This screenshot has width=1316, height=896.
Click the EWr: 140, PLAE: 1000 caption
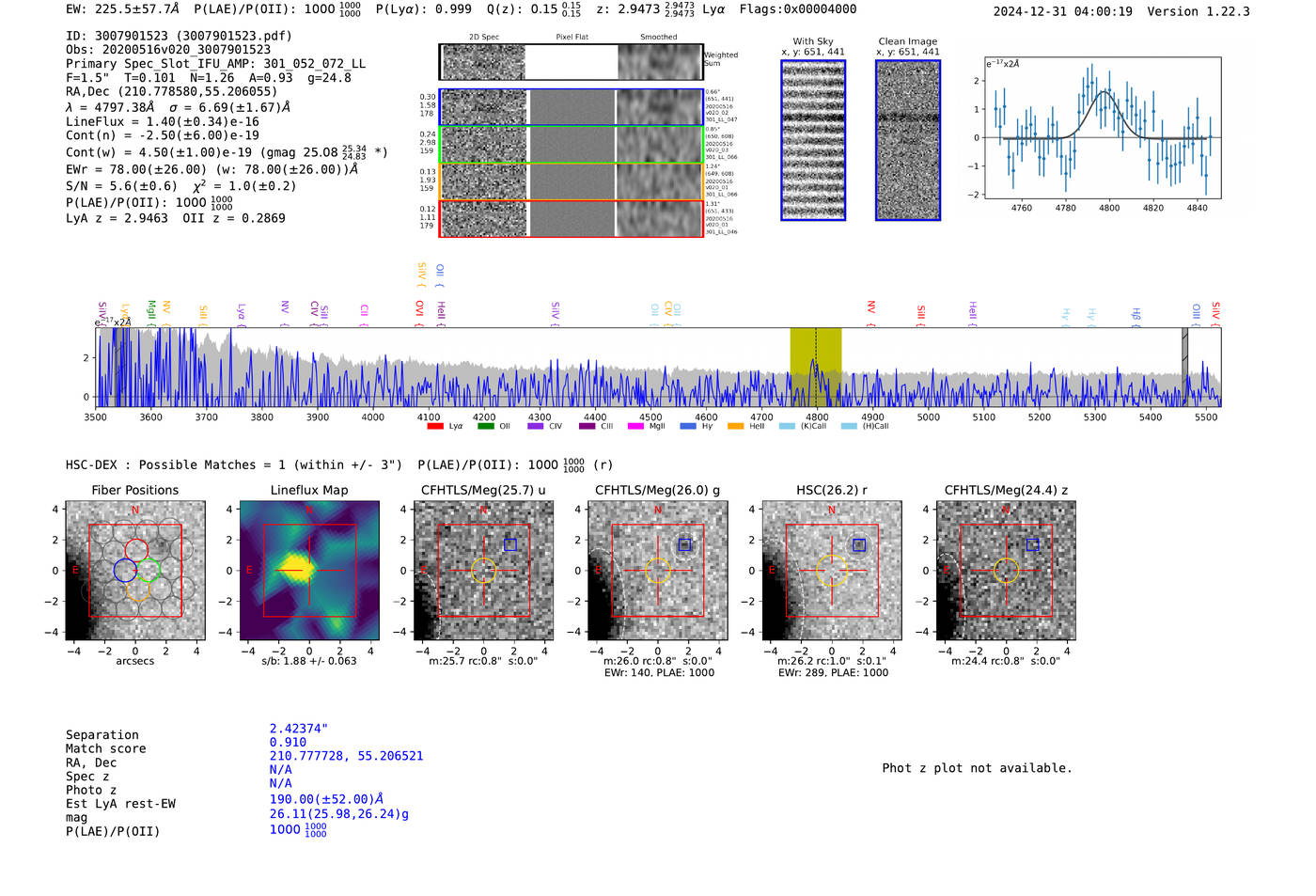[x=659, y=672]
